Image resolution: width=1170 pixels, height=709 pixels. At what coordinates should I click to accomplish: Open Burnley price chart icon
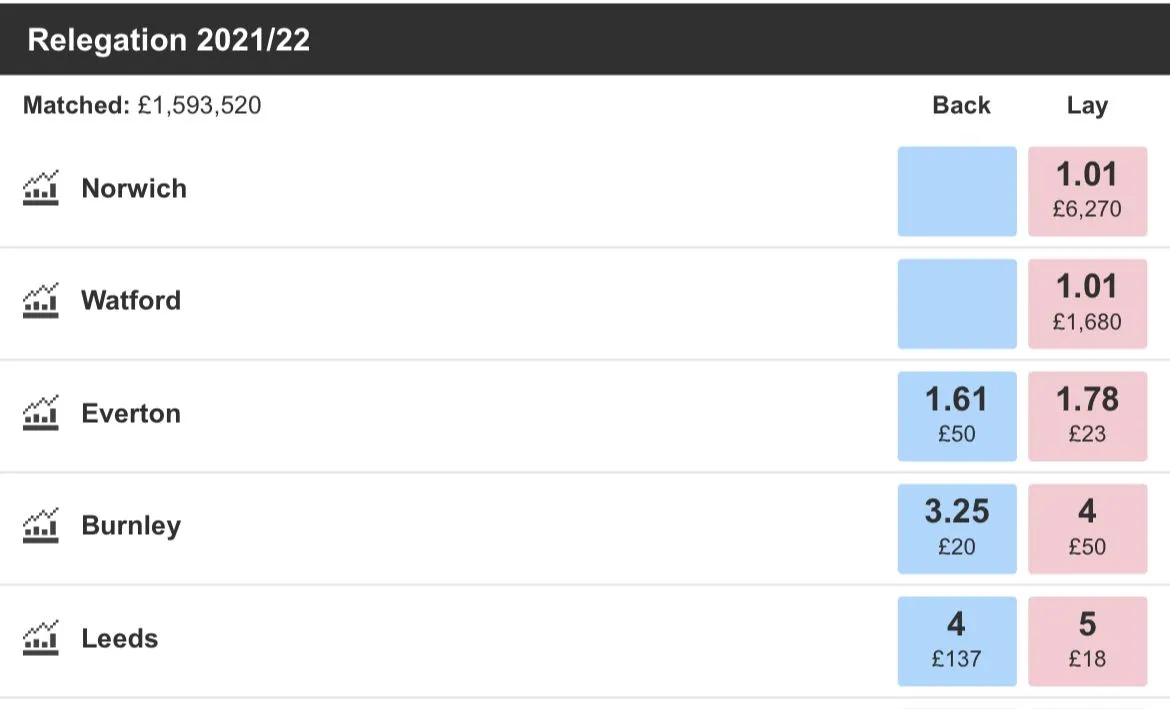41,526
